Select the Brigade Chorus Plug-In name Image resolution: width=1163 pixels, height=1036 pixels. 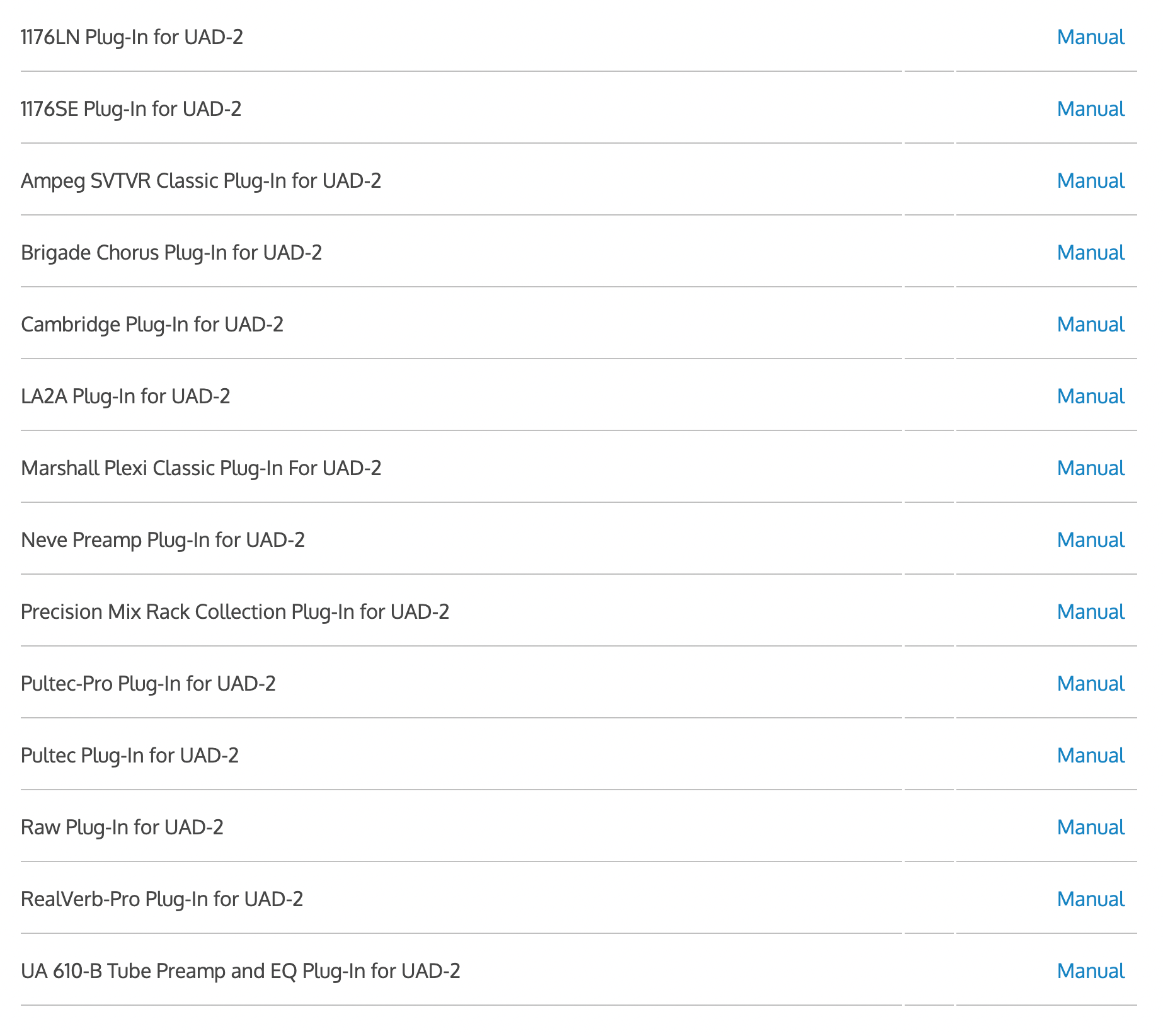tap(171, 253)
